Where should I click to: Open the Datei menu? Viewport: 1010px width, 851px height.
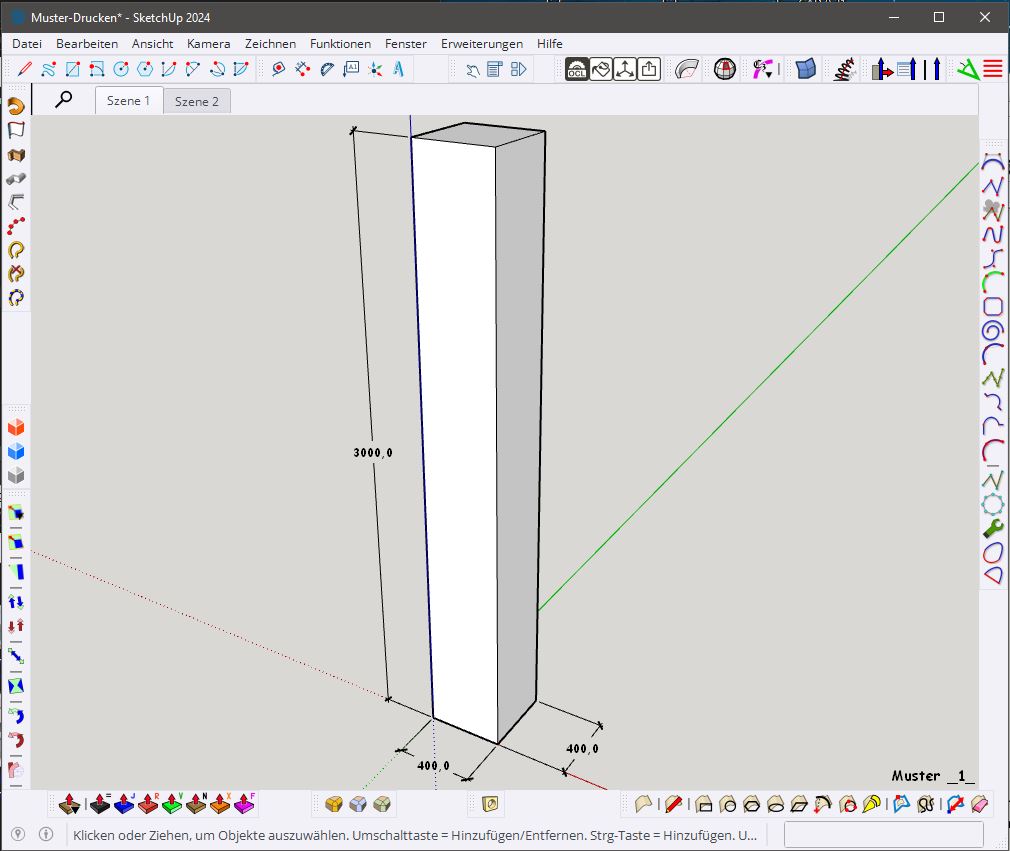coord(27,44)
